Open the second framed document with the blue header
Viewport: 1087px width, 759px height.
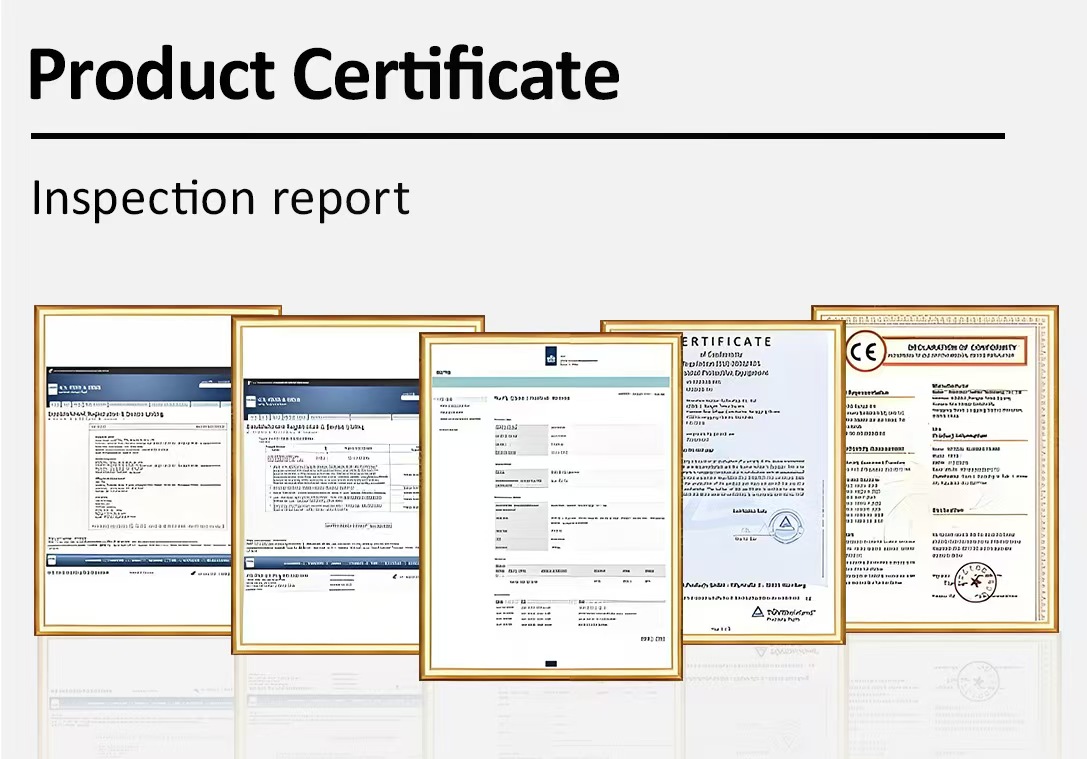(326, 485)
